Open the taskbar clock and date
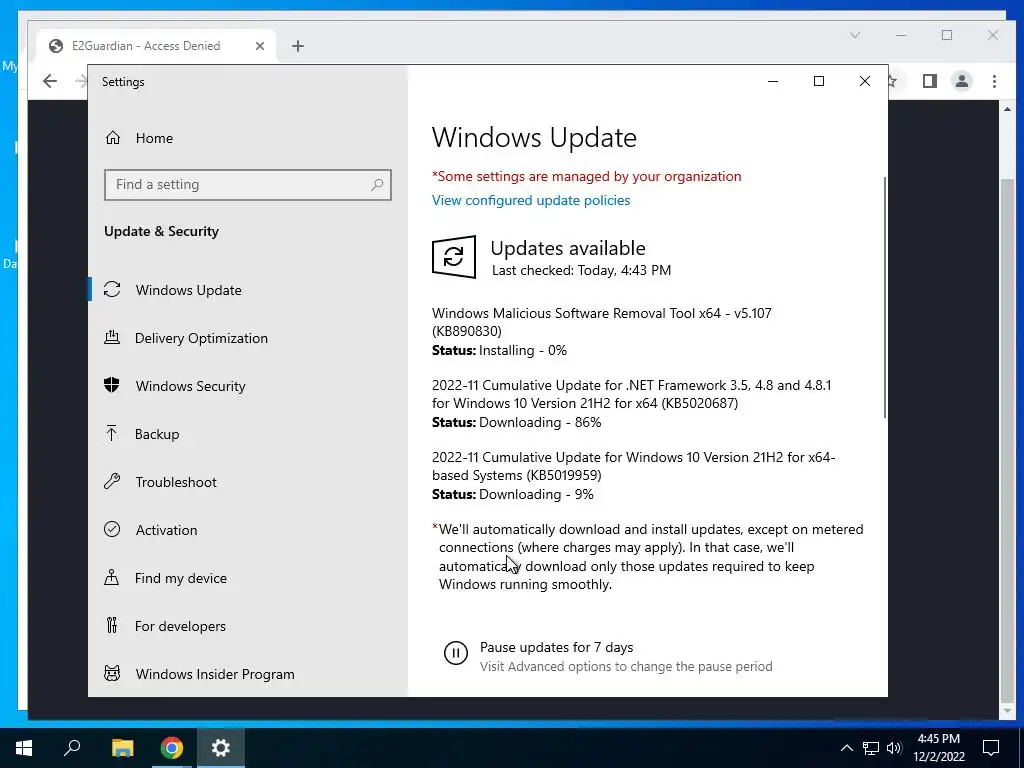The height and width of the screenshot is (768, 1024). (939, 748)
